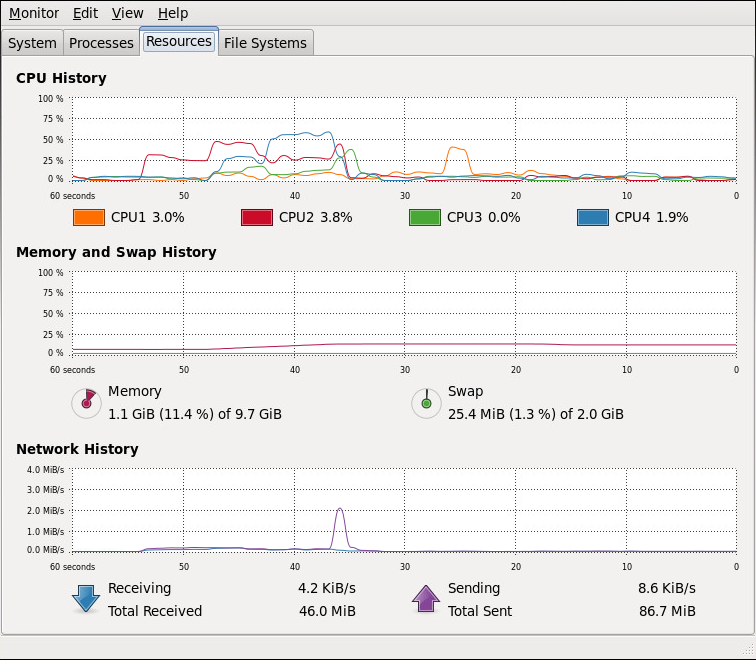Switch to the Processes tab
756x660 pixels.
pos(101,43)
